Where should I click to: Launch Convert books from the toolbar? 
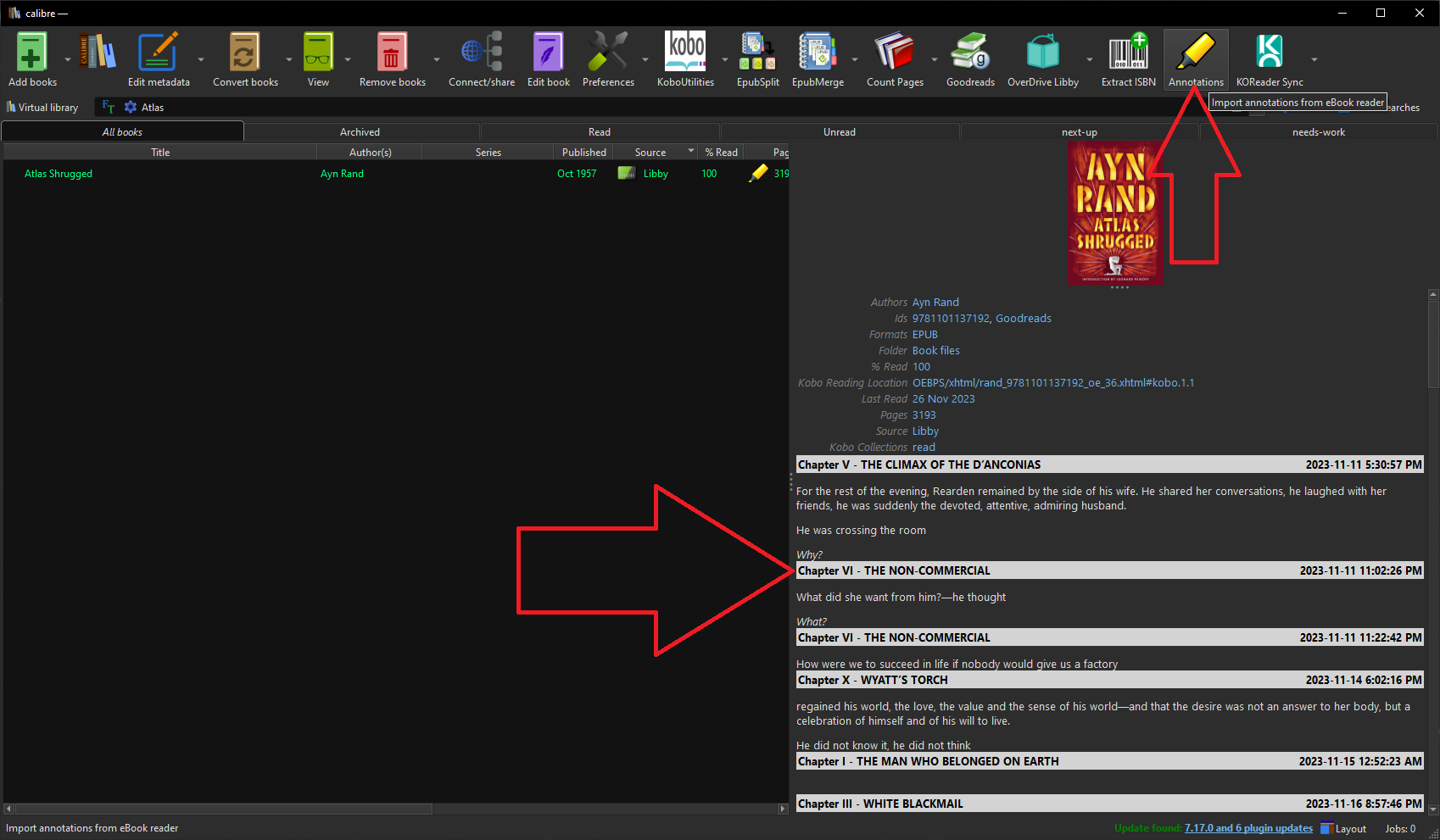[244, 53]
